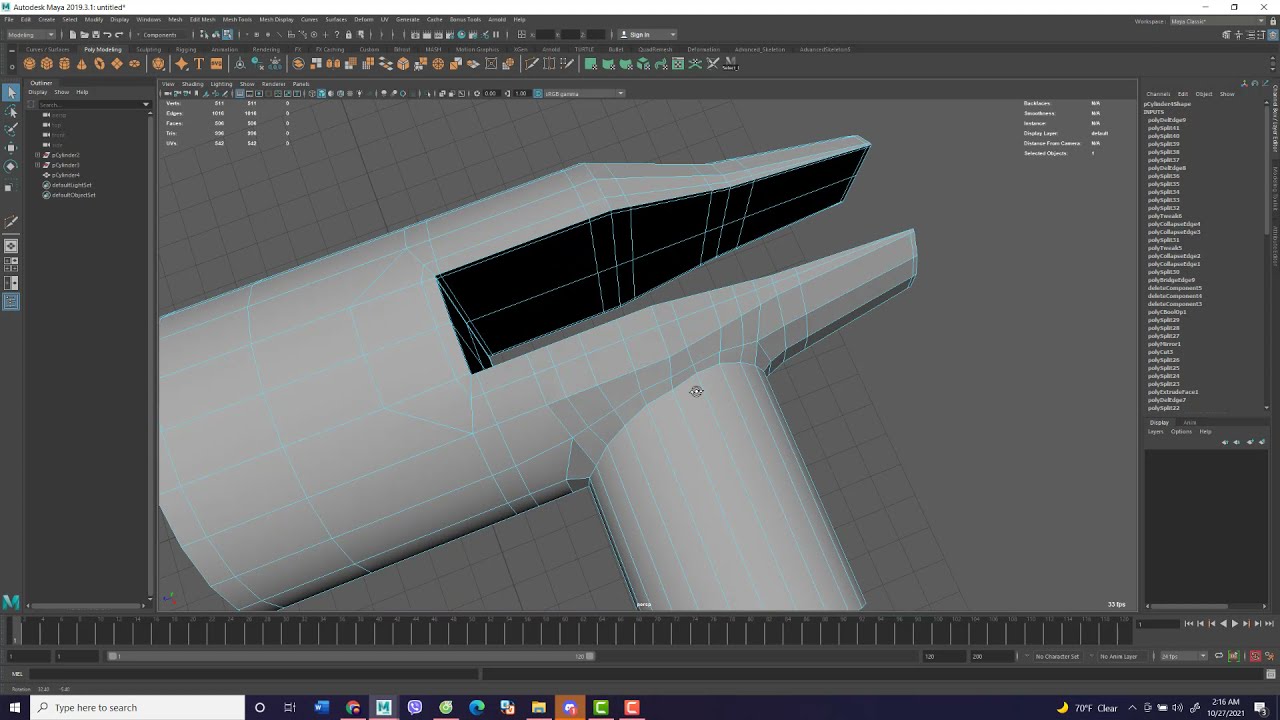Activate the Lasso select tool
Image resolution: width=1280 pixels, height=720 pixels.
(11, 112)
